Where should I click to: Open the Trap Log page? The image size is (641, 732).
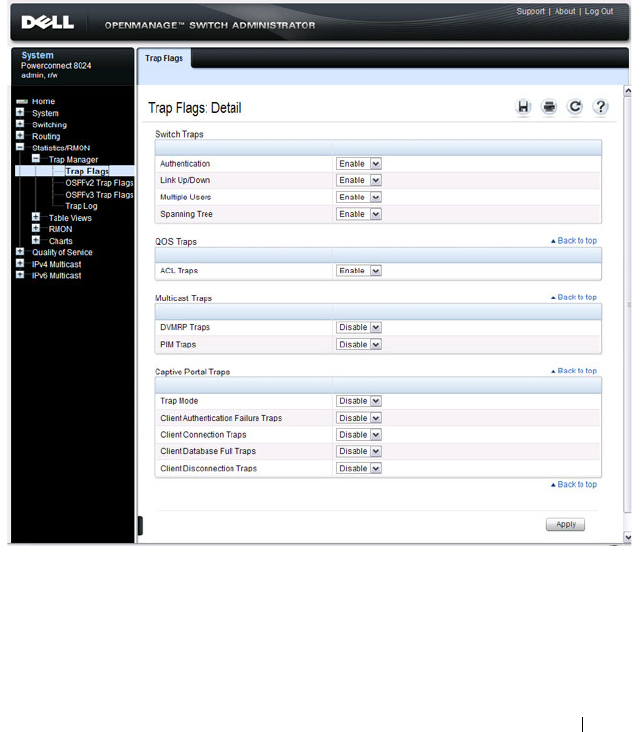[81, 206]
